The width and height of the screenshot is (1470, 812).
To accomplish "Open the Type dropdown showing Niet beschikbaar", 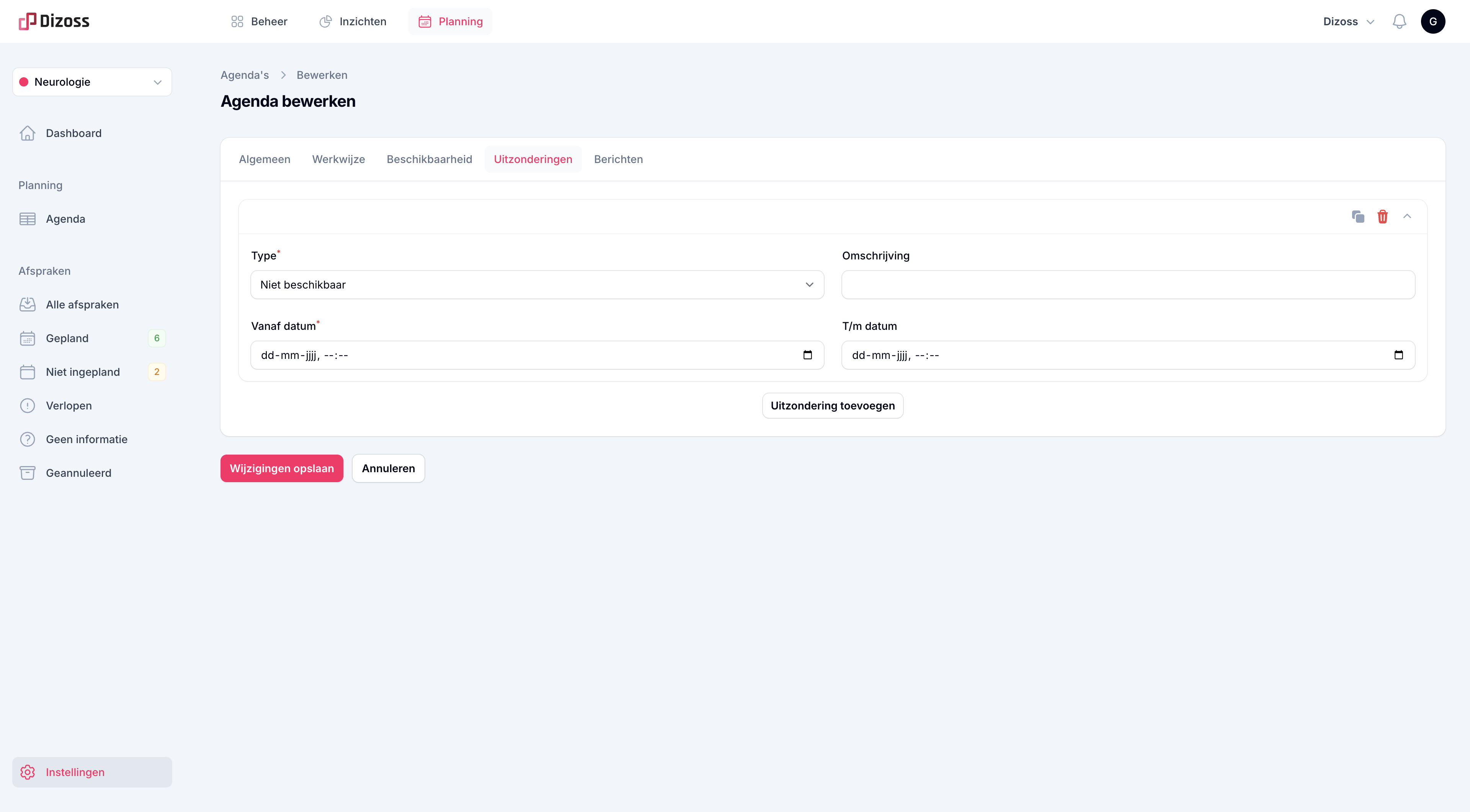I will coord(536,285).
